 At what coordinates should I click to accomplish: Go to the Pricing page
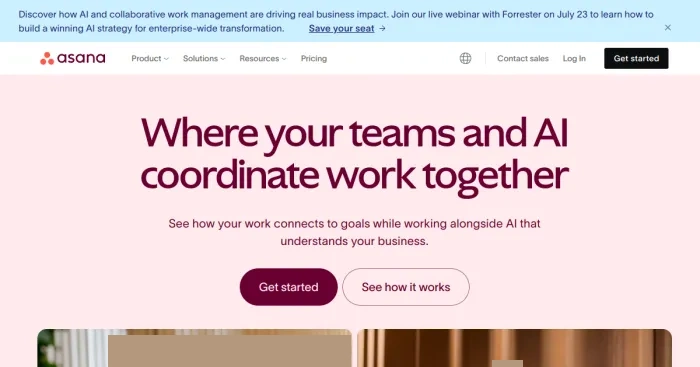(314, 58)
